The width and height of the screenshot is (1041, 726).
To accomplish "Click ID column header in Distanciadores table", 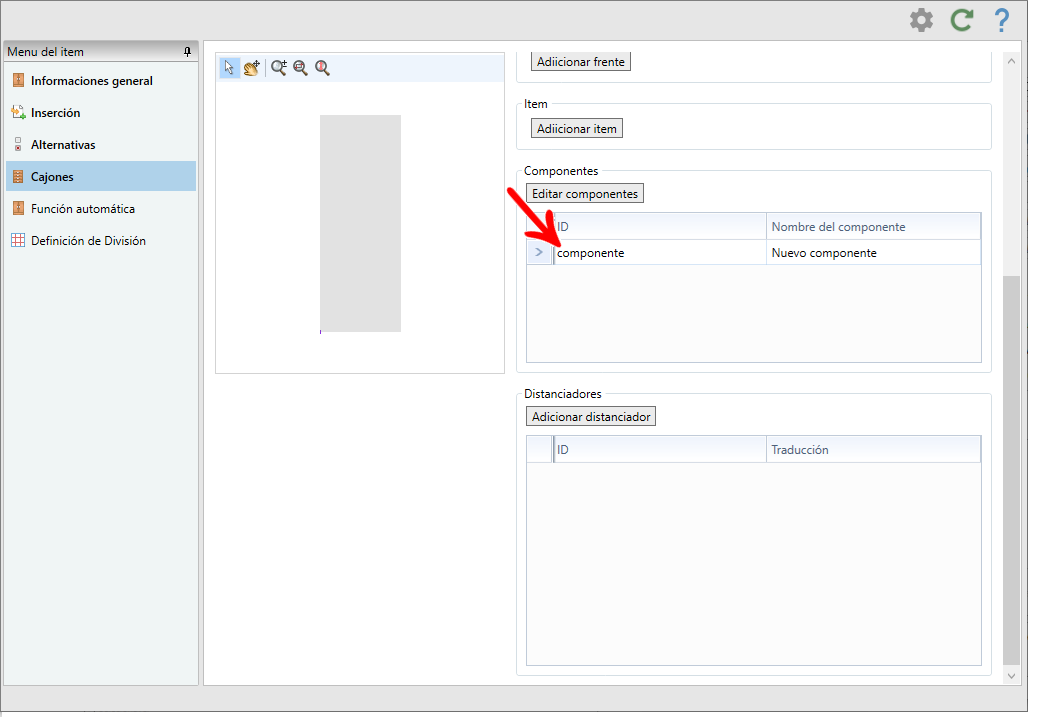I will click(x=660, y=450).
